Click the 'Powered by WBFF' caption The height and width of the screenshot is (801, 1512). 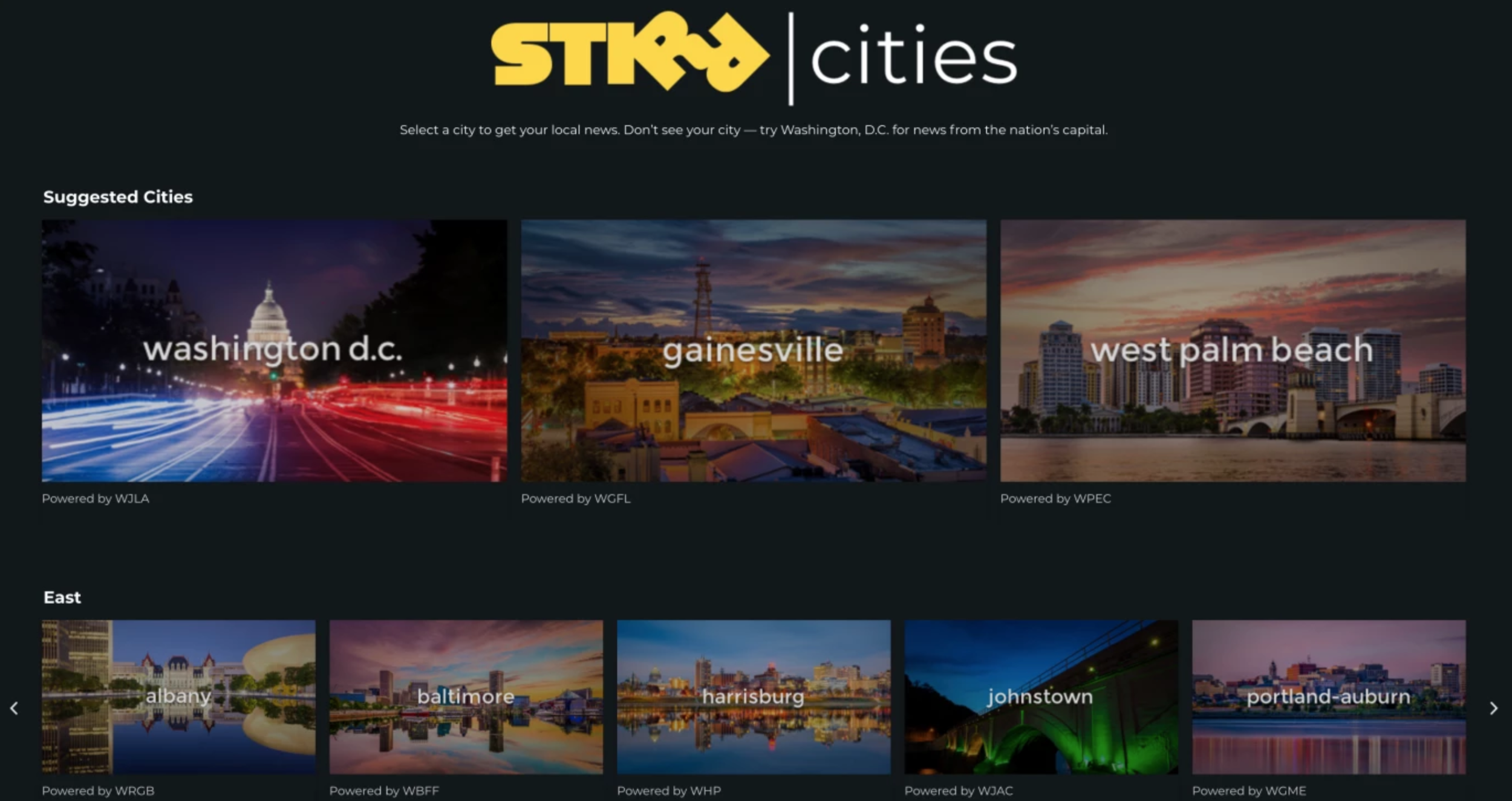[x=384, y=790]
